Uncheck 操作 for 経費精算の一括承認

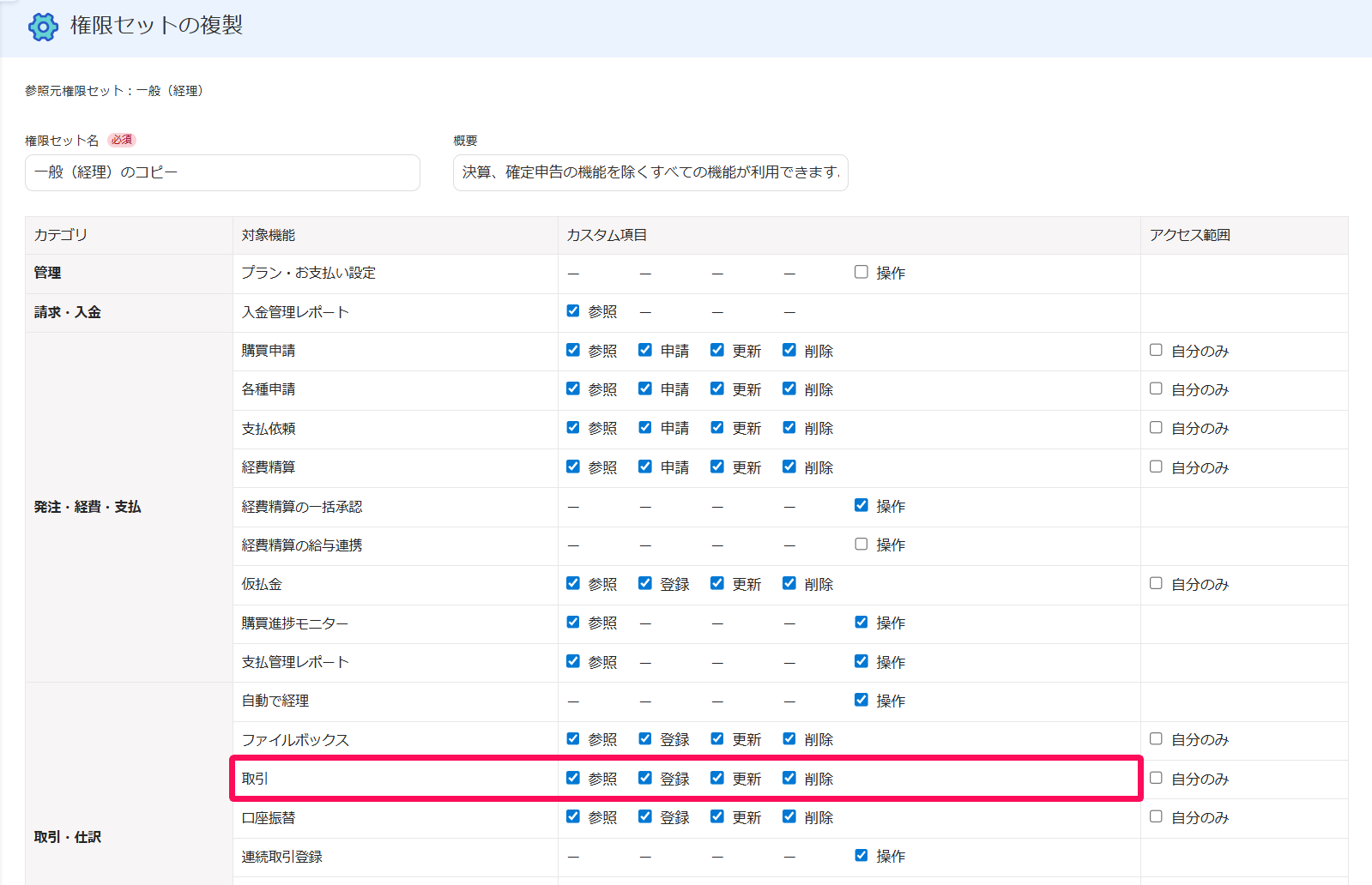point(861,505)
